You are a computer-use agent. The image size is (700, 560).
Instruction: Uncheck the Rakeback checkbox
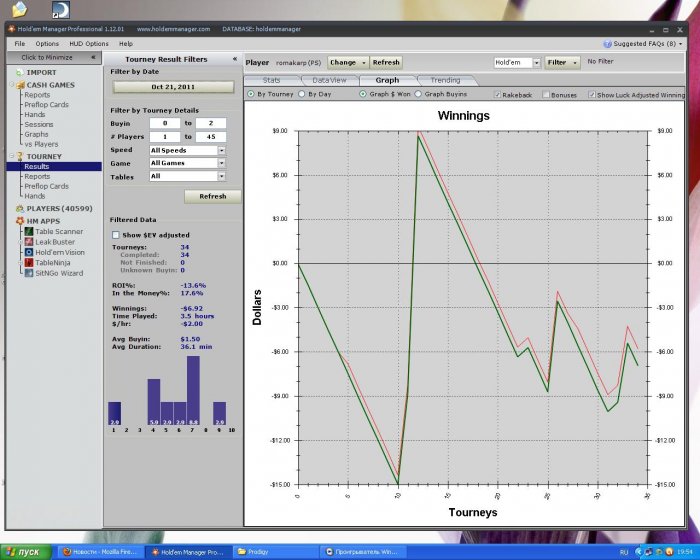point(497,94)
